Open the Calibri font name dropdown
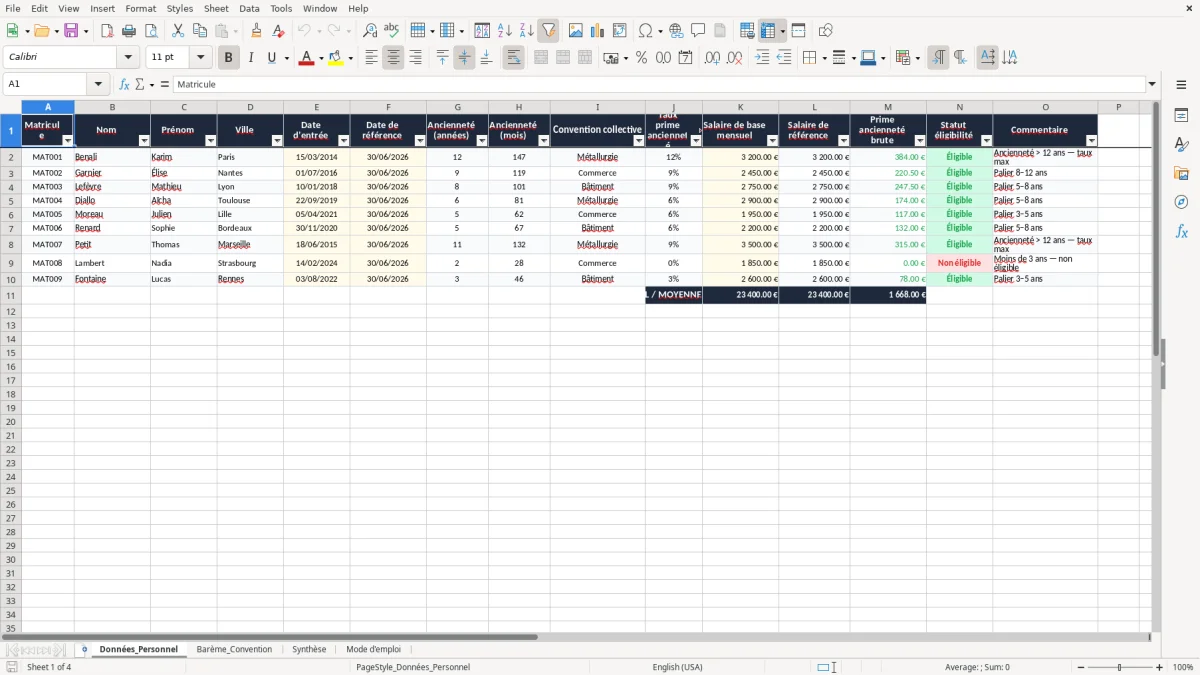The width and height of the screenshot is (1200, 675). tap(128, 58)
